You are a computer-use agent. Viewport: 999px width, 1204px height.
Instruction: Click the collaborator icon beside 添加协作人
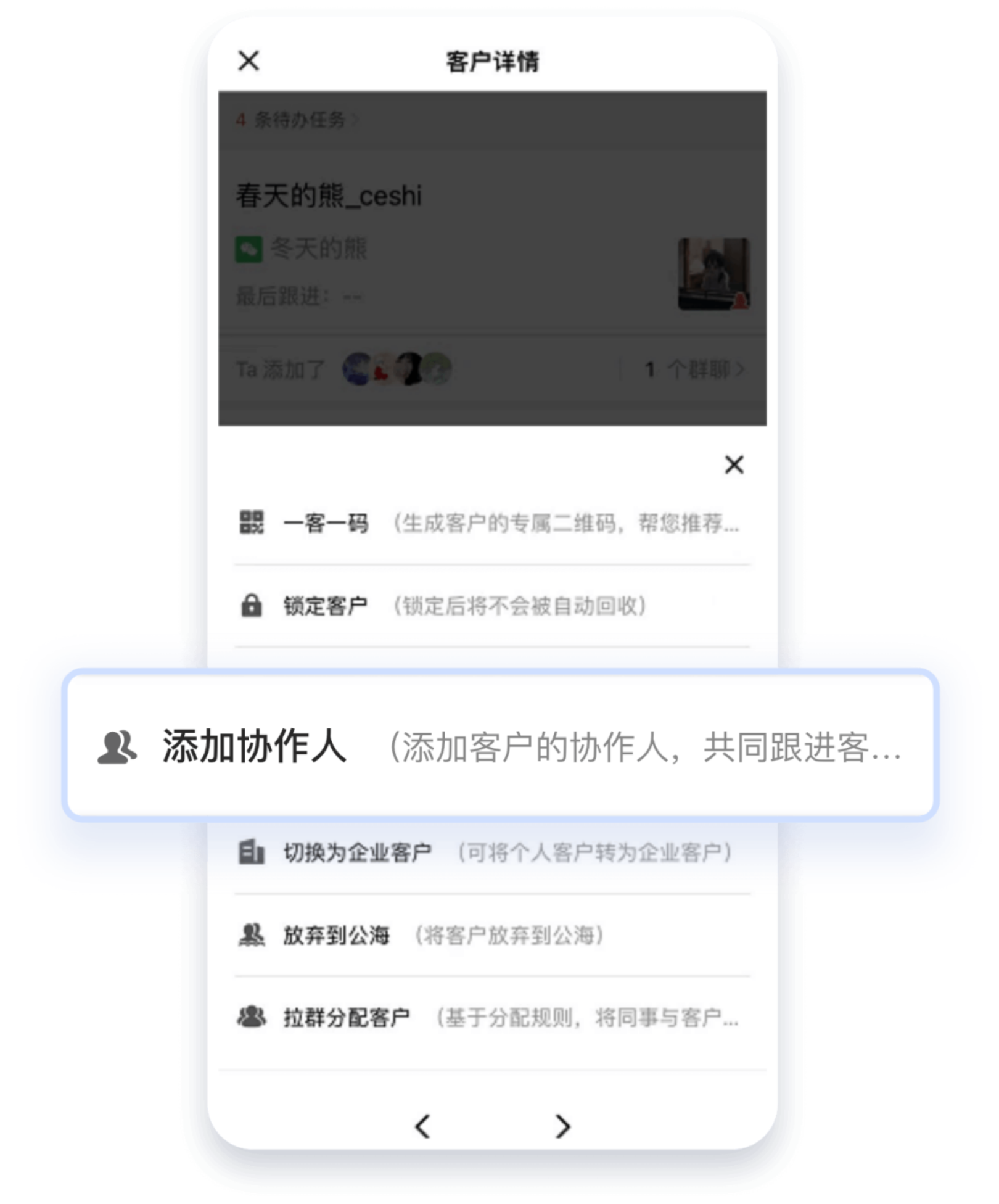117,748
